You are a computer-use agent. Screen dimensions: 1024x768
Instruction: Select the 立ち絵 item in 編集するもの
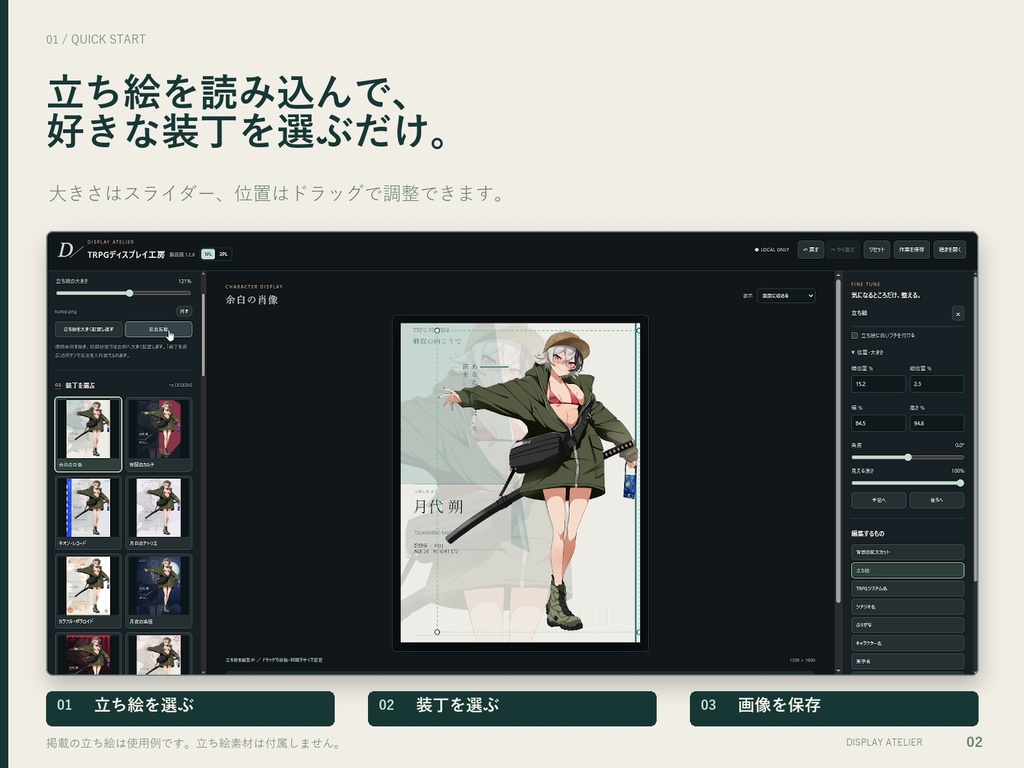[x=907, y=570]
